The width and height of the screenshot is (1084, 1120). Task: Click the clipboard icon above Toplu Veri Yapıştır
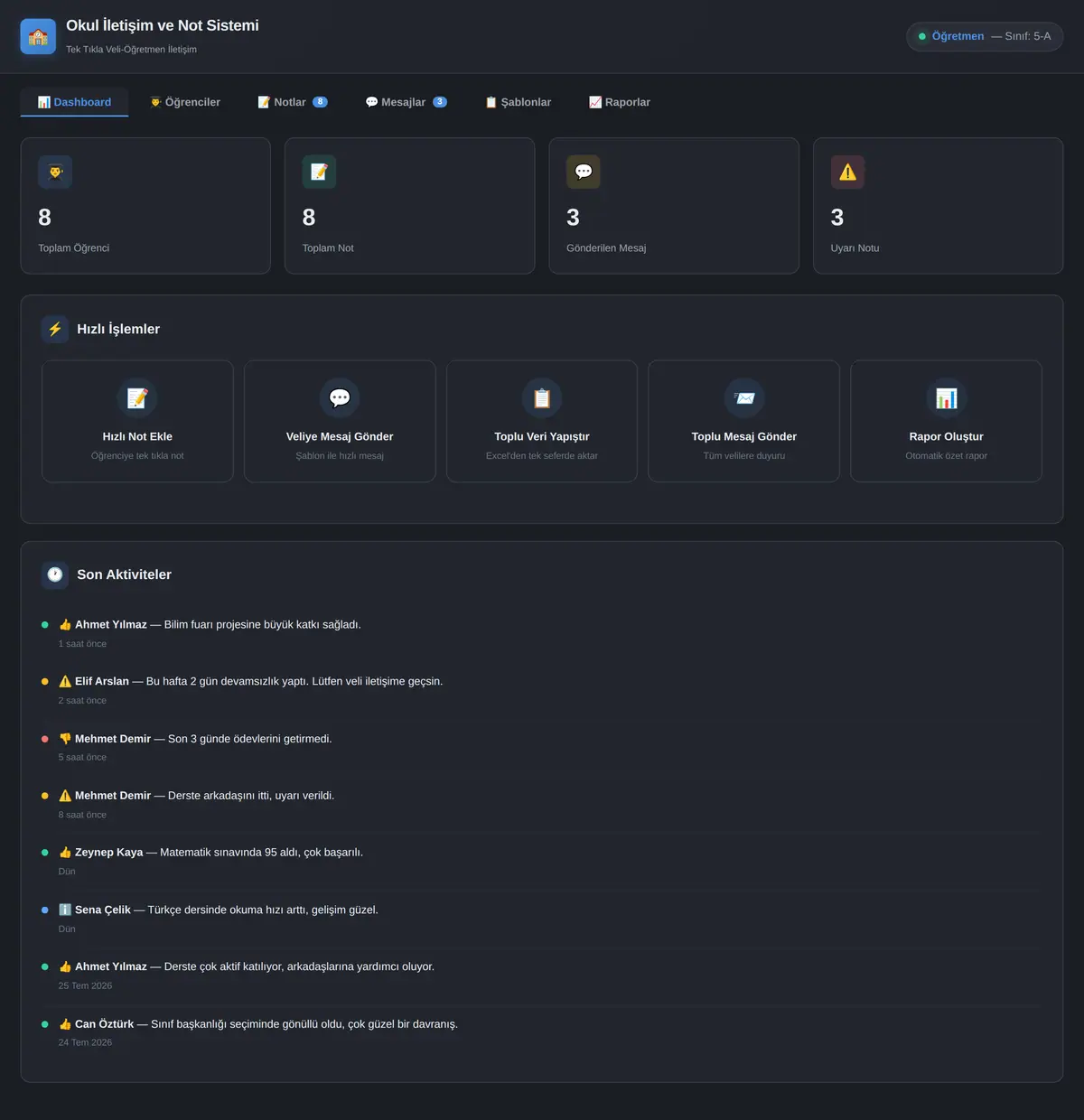point(542,397)
